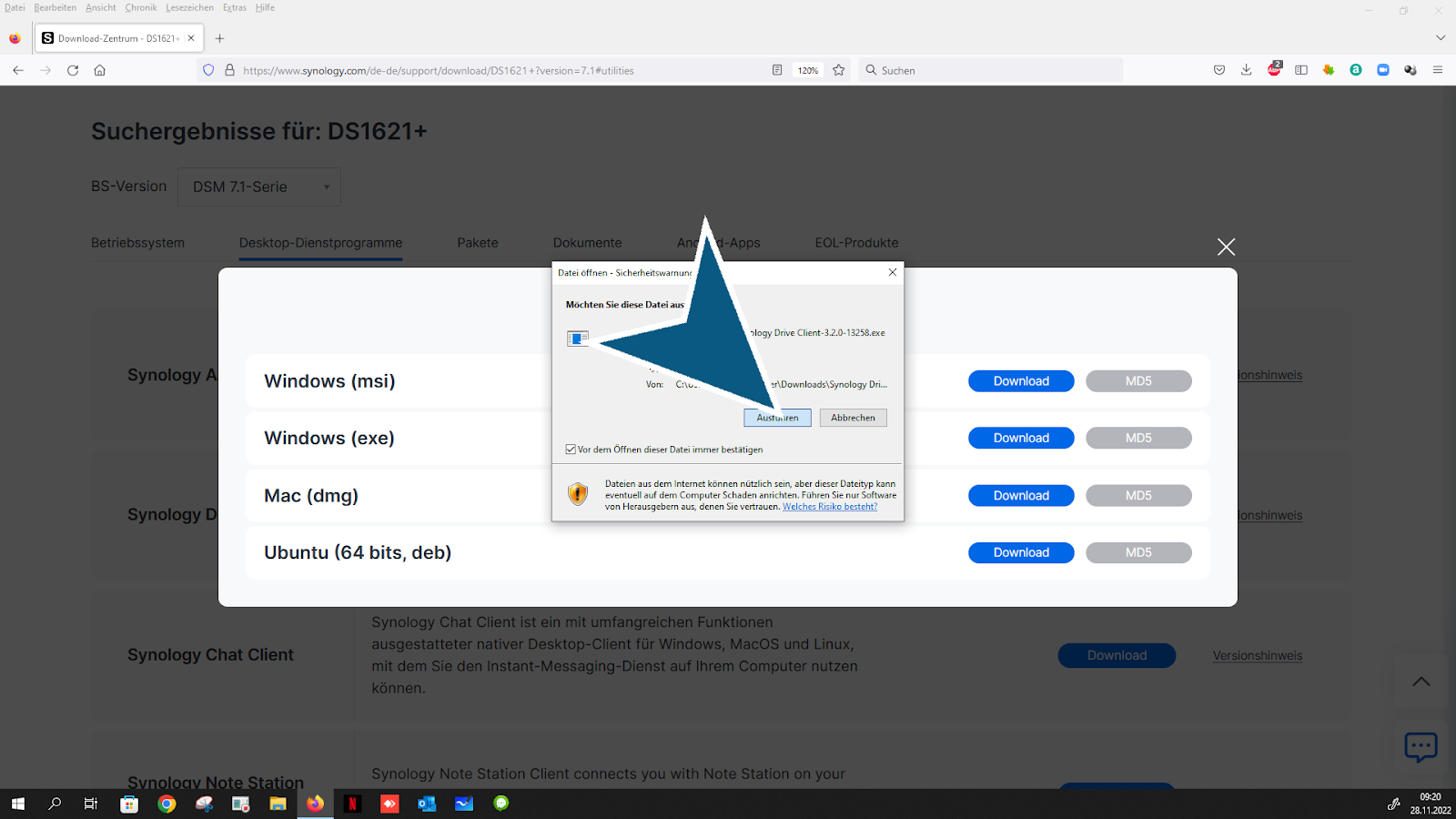
Task: Switch to the EOL-Produkte tab
Action: 856,243
